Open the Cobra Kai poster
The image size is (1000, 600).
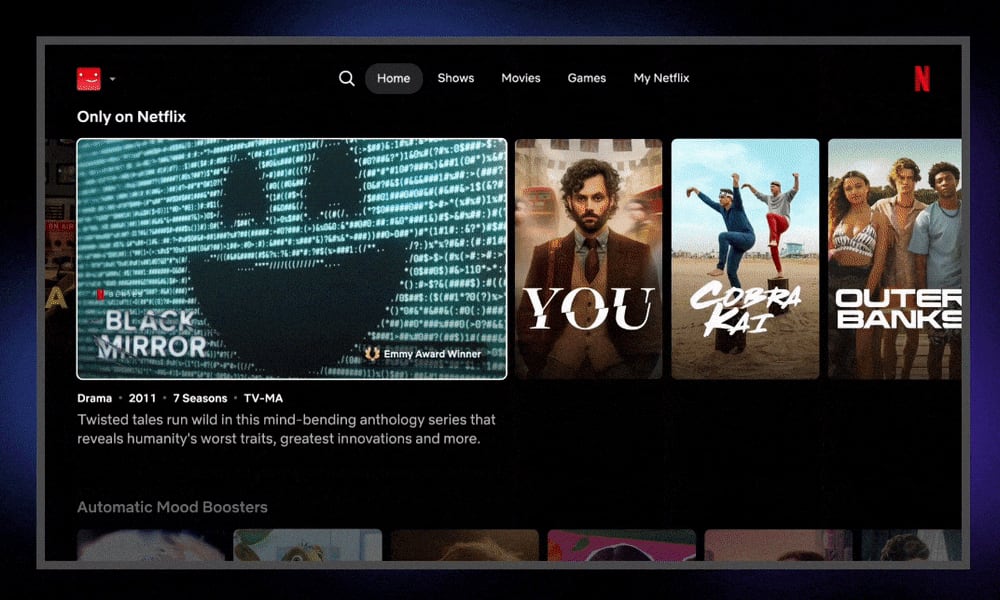point(745,259)
